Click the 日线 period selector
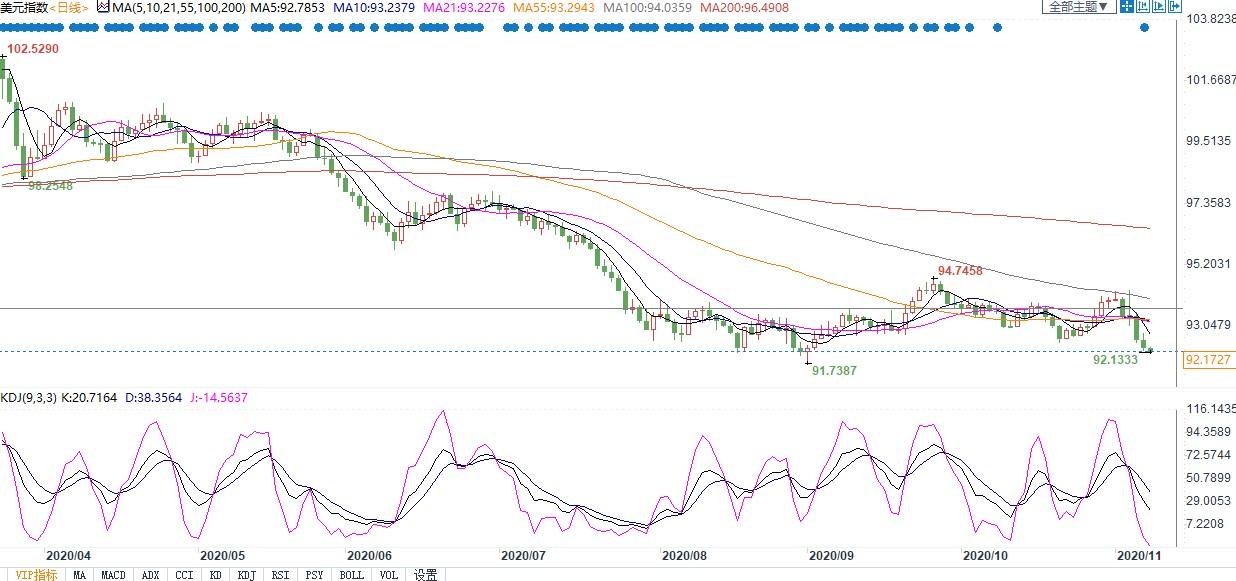The width and height of the screenshot is (1236, 581). 68,7
